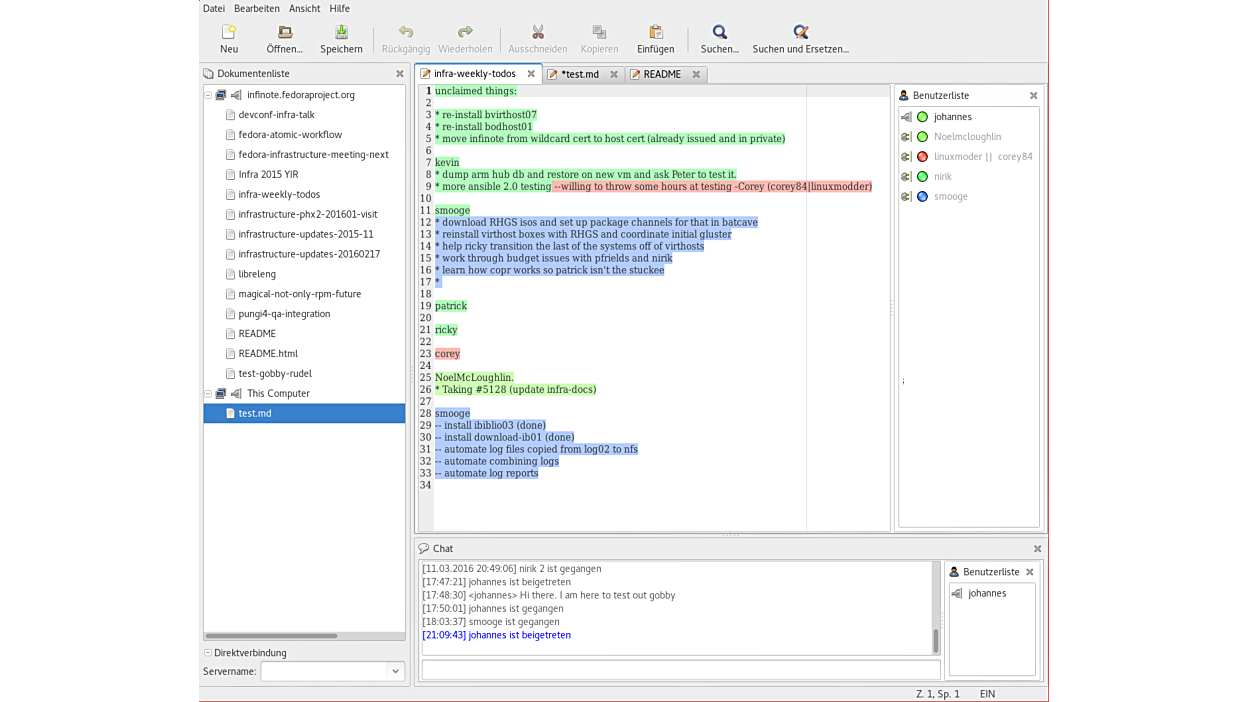The height and width of the screenshot is (702, 1248).
Task: Open Suchen und Ersetzen tool
Action: coord(801,39)
